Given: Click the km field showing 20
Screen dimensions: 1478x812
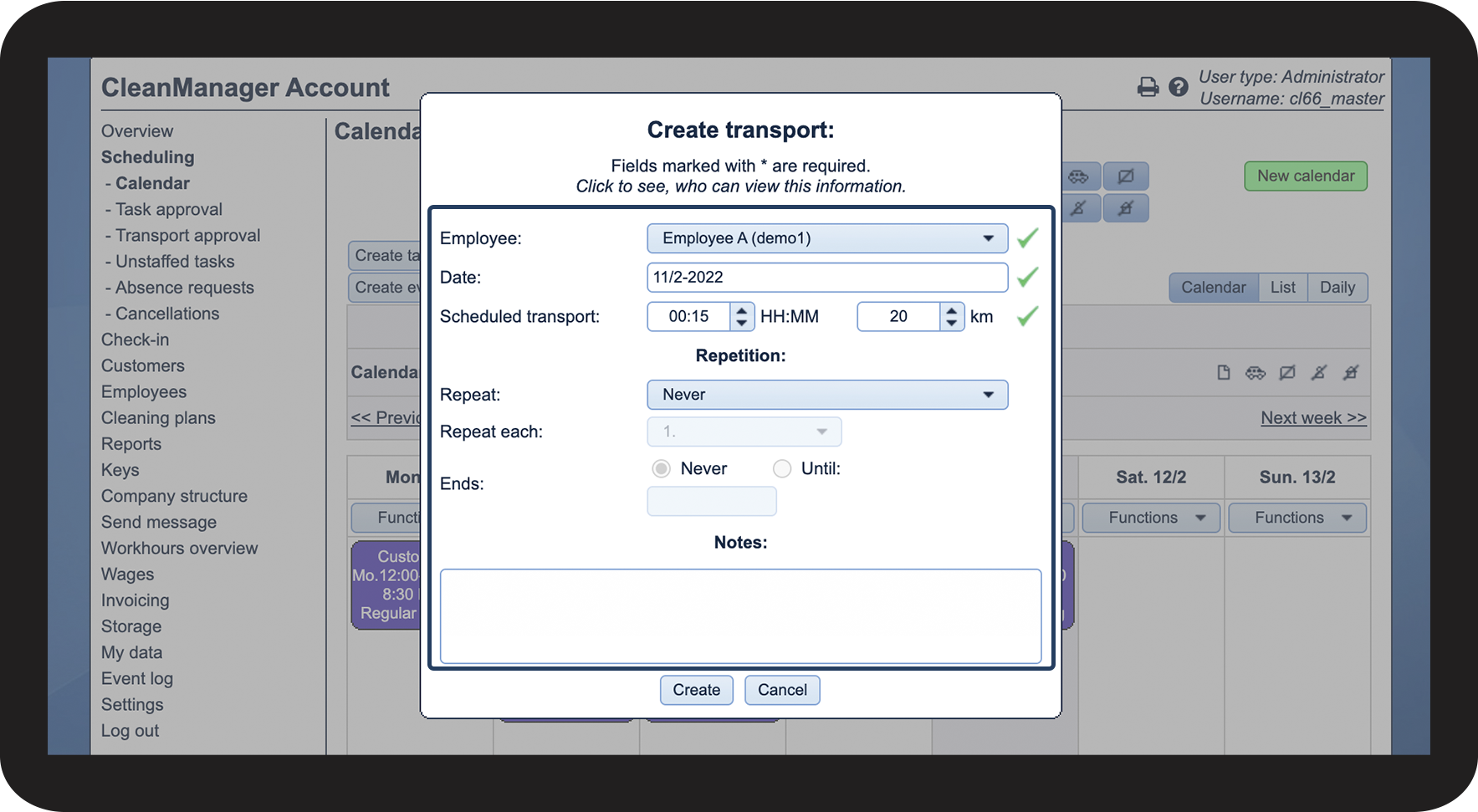Looking at the screenshot, I should tap(899, 316).
